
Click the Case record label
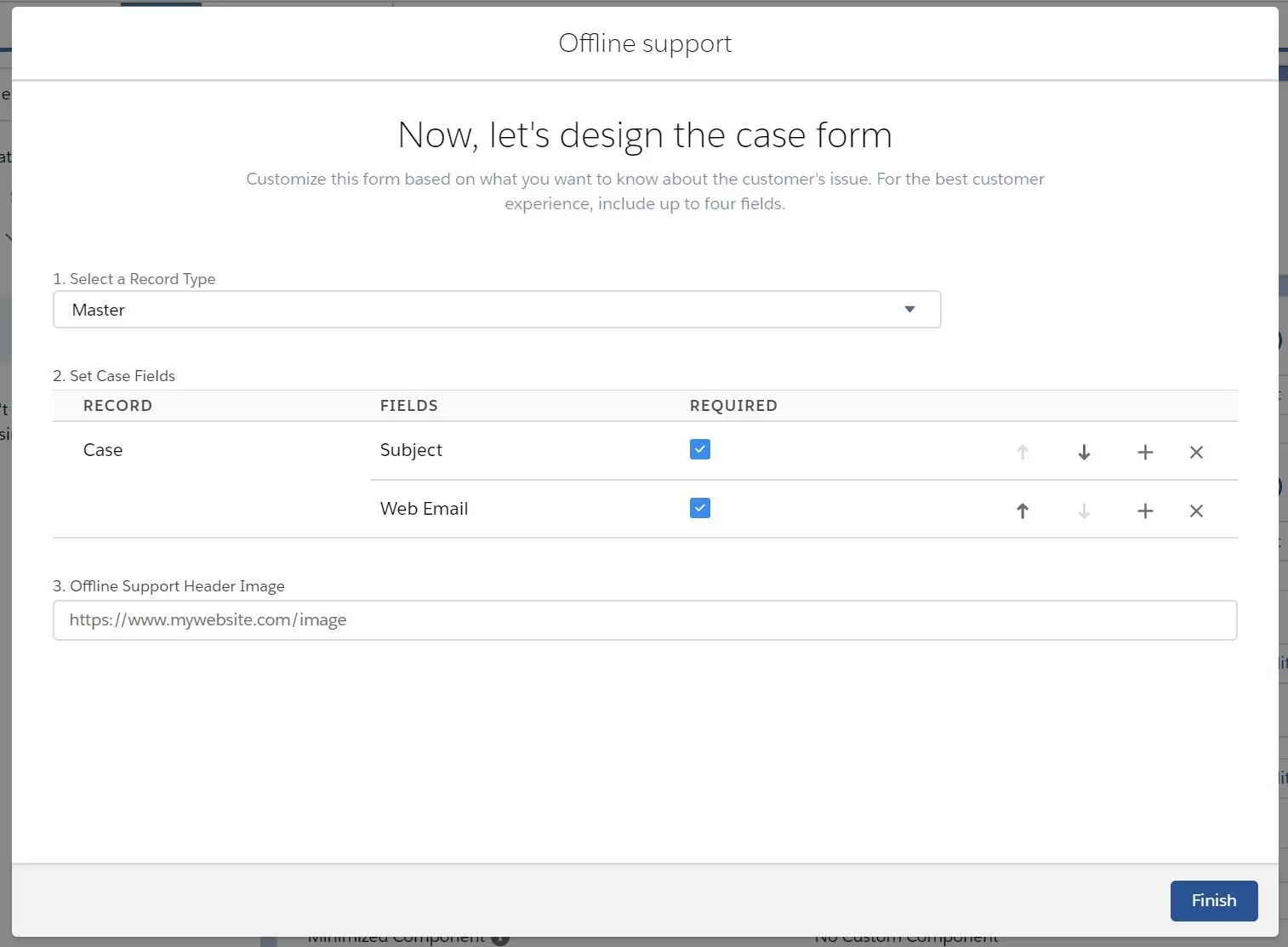coord(103,450)
